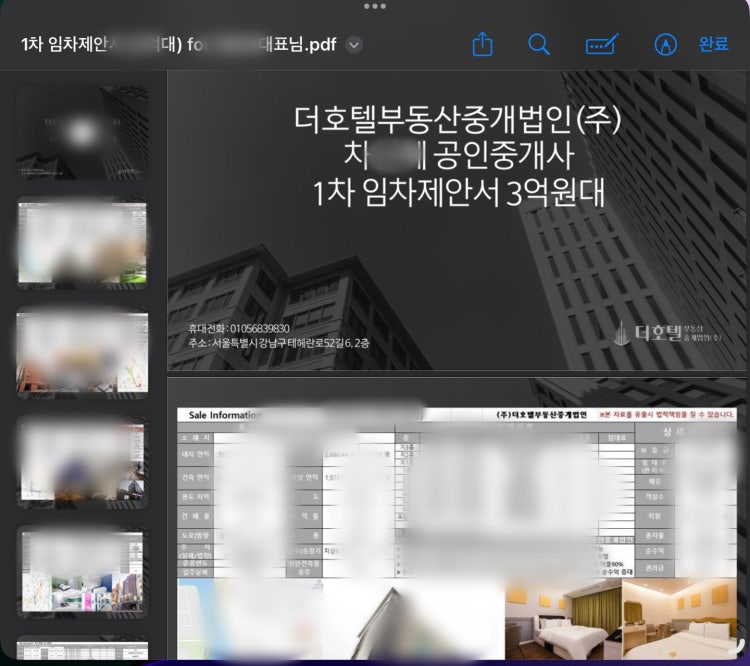Open the form fill text tool
This screenshot has height=666, width=750.
[x=602, y=44]
